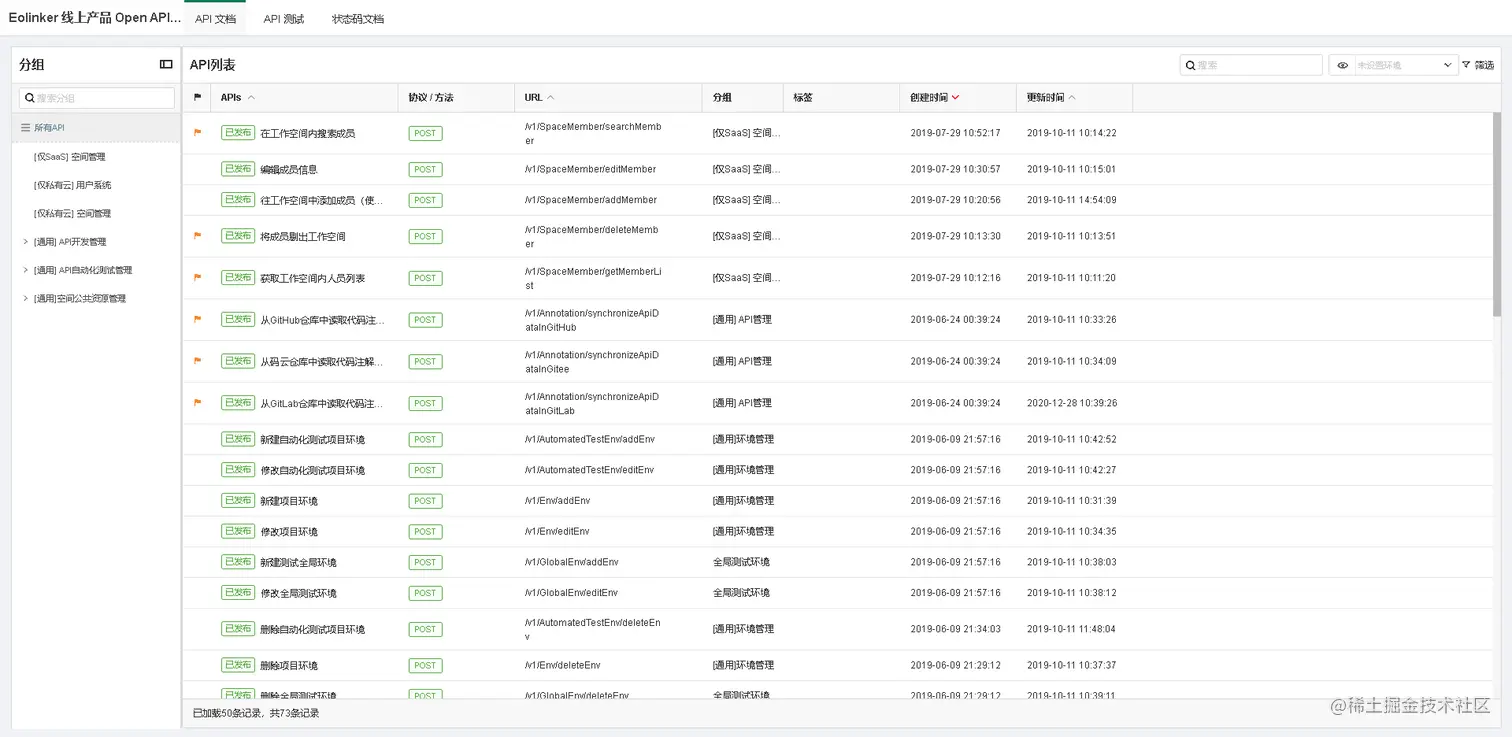Click the eye icon beside environment selector
This screenshot has width=1512, height=737.
pos(1343,65)
